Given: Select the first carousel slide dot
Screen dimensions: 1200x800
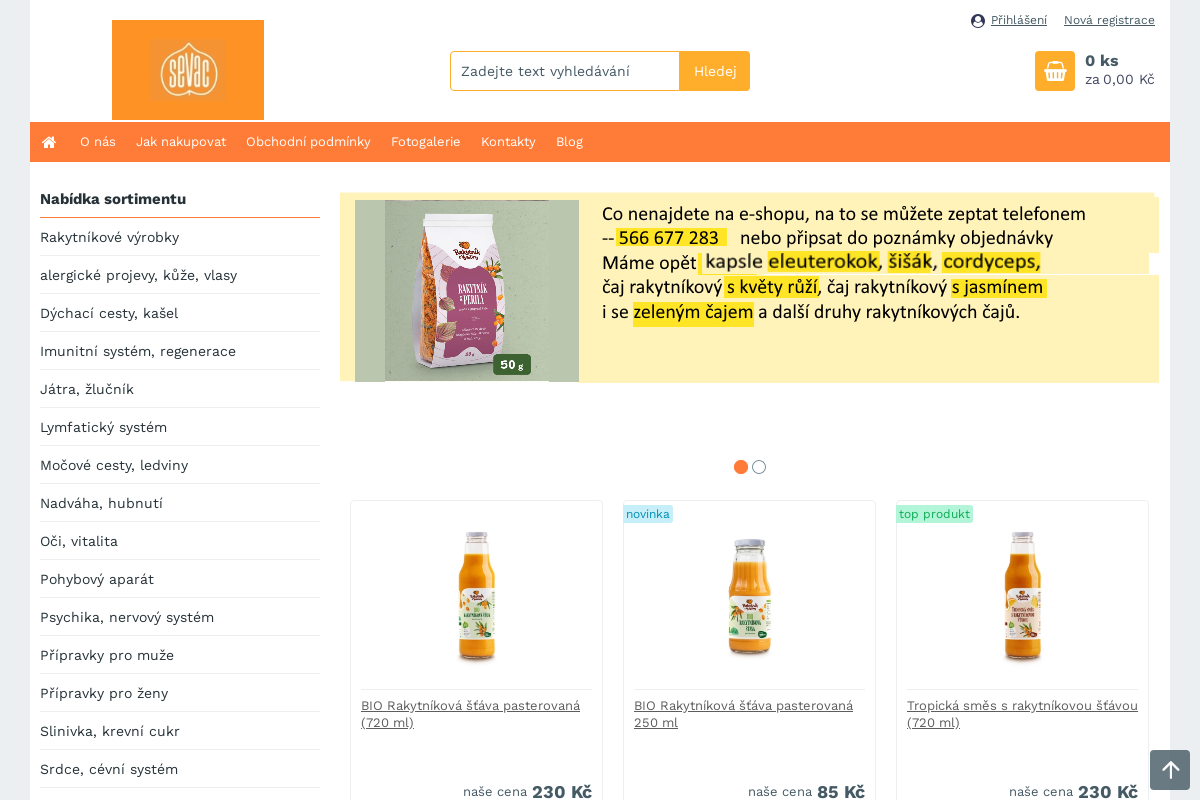Looking at the screenshot, I should tap(741, 467).
